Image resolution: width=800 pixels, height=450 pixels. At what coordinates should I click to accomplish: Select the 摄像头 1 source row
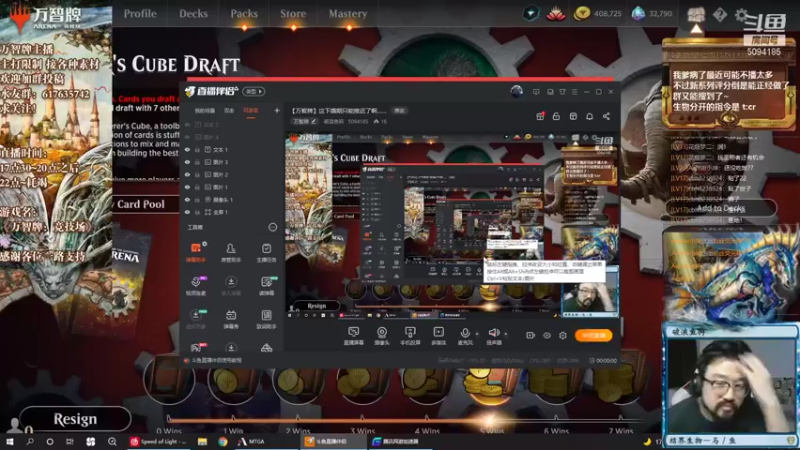232,199
